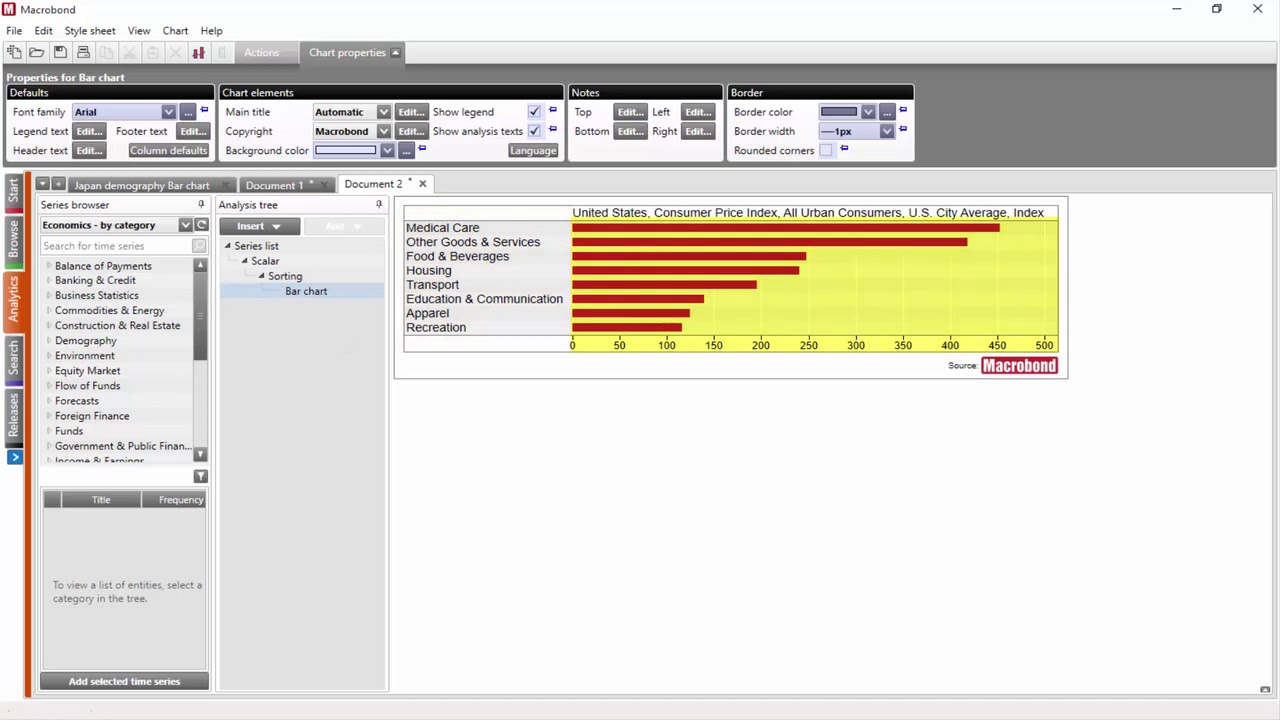Screen dimensions: 1280x720
Task: Open the Browse sidebar tab
Action: [14, 239]
